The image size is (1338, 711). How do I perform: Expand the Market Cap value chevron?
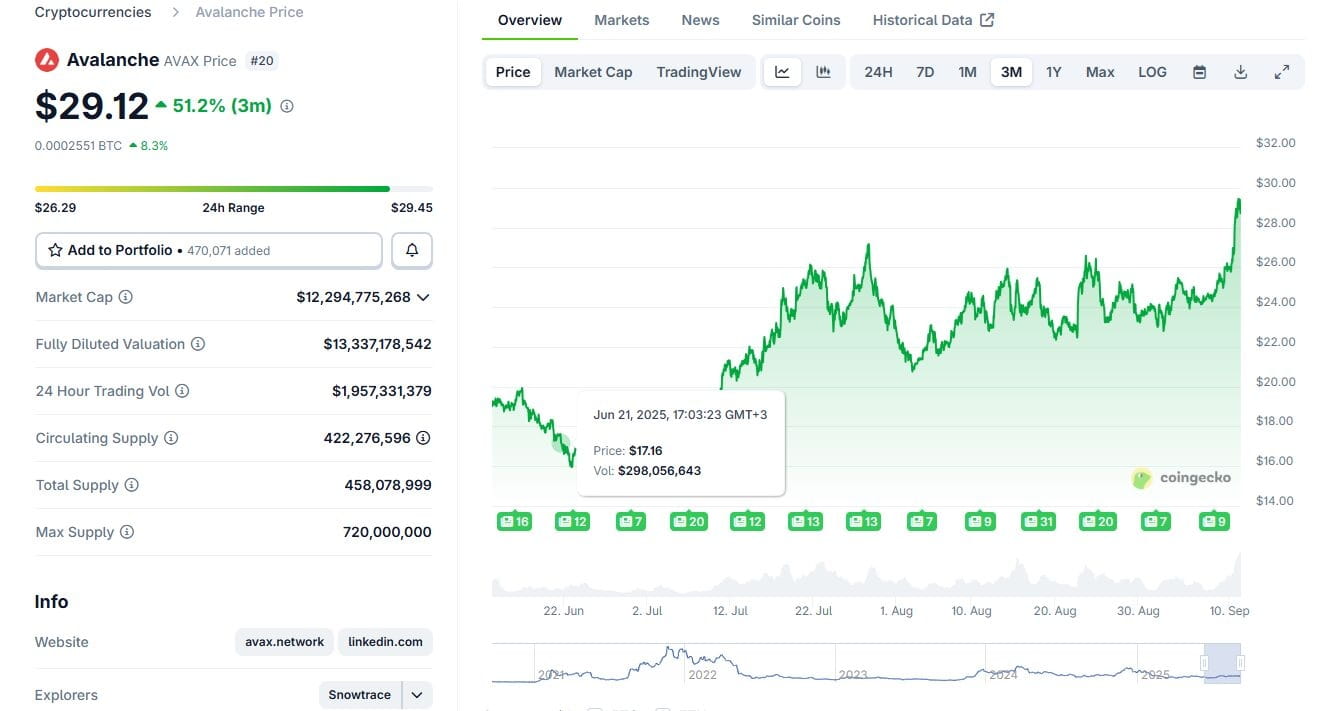[423, 297]
